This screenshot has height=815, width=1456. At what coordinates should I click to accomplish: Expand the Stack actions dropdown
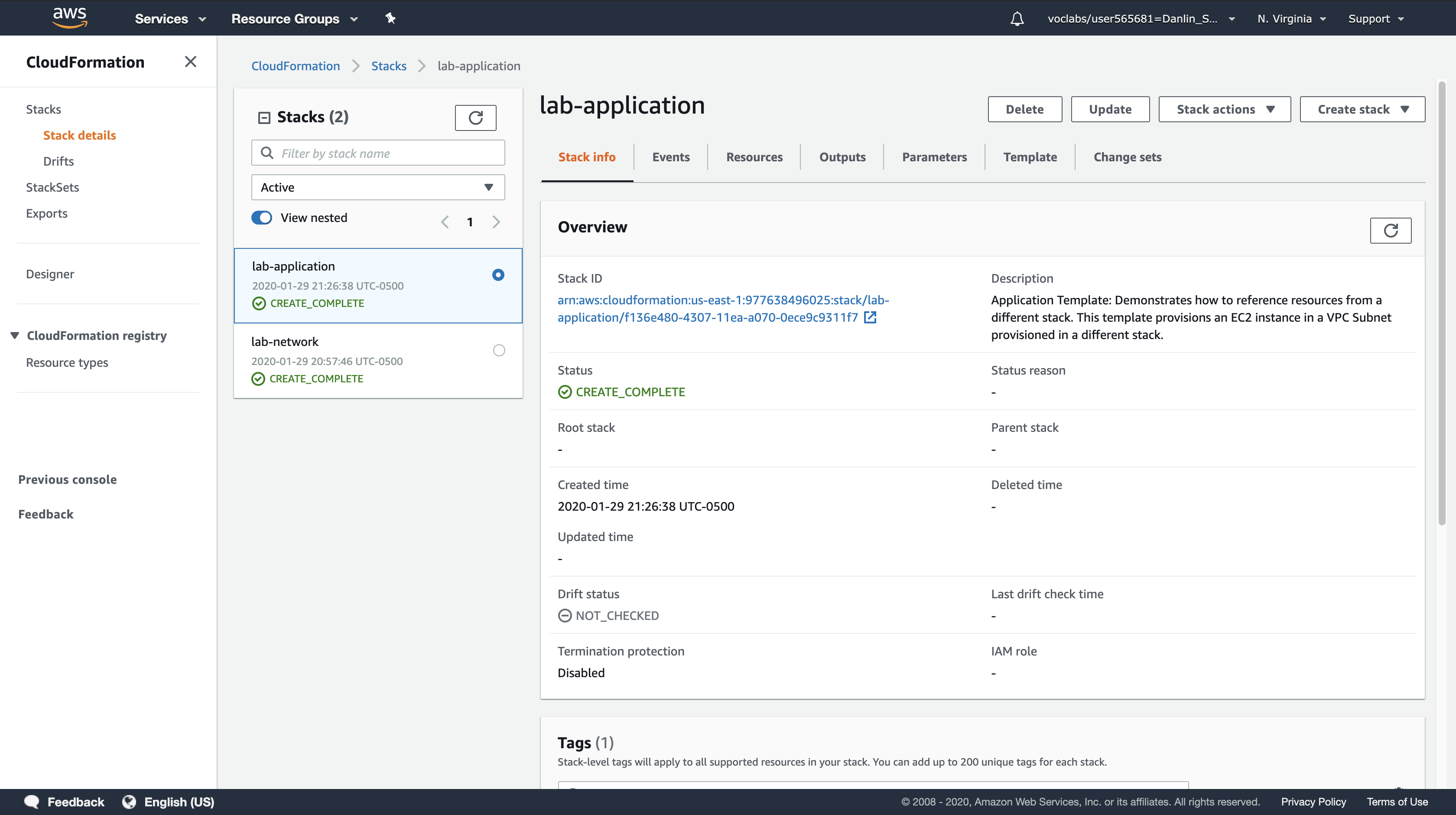[1224, 109]
